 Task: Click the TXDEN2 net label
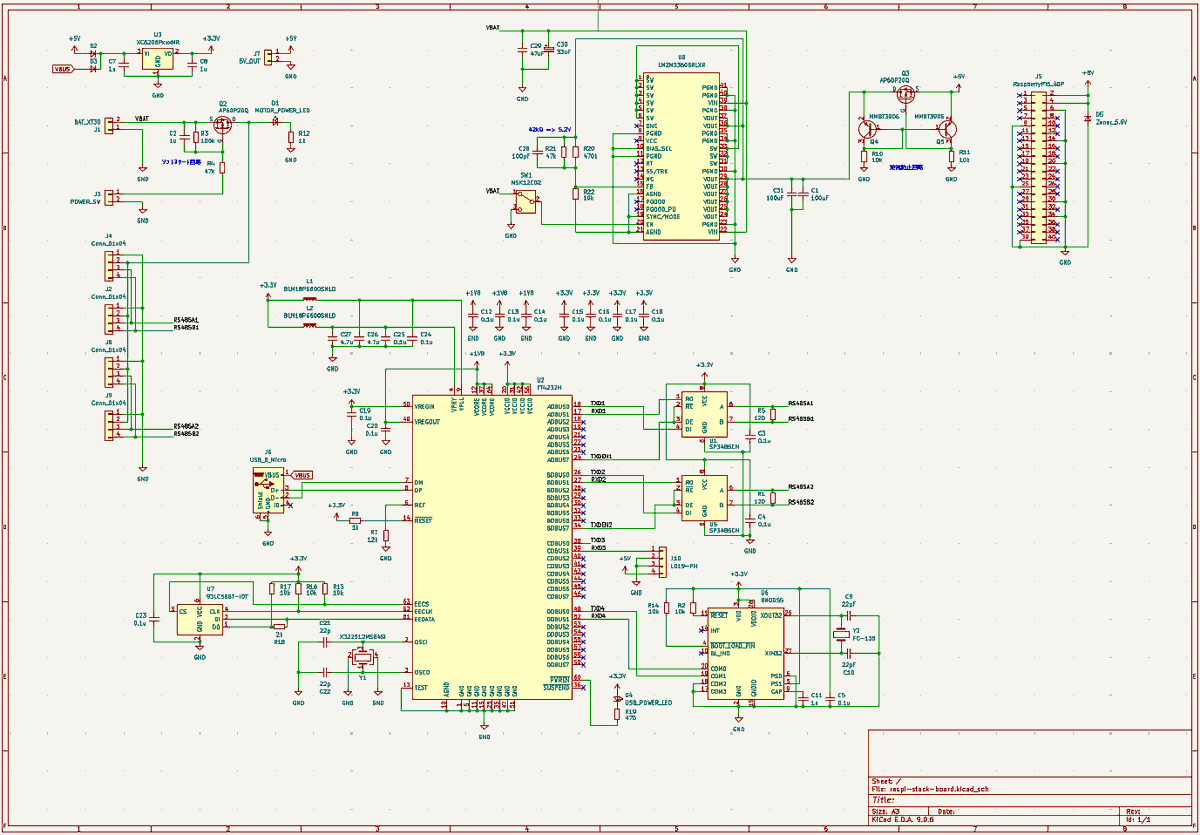[602, 524]
